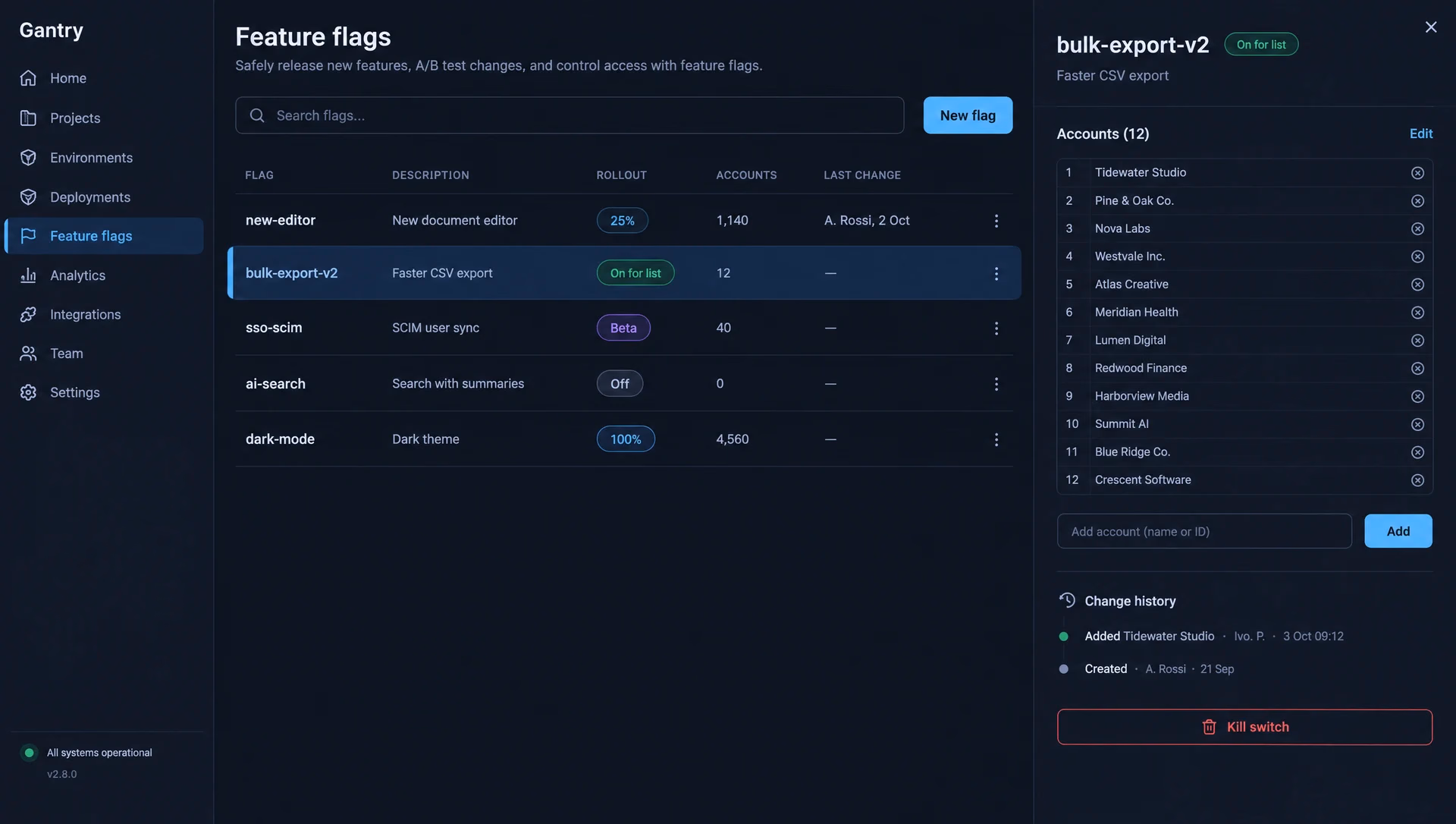
Task: Remove Nova Labs from the list
Action: (1417, 229)
